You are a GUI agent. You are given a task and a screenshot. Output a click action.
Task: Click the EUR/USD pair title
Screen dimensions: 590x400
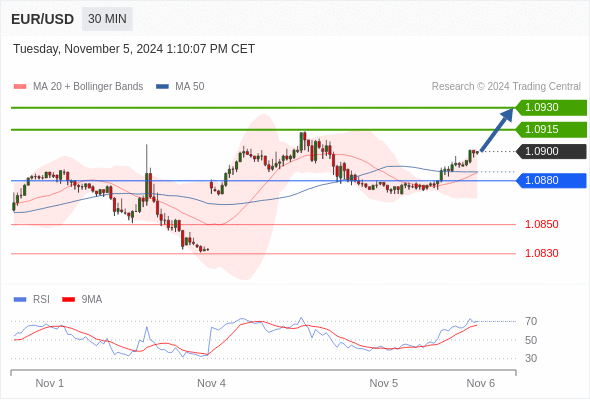(x=43, y=19)
